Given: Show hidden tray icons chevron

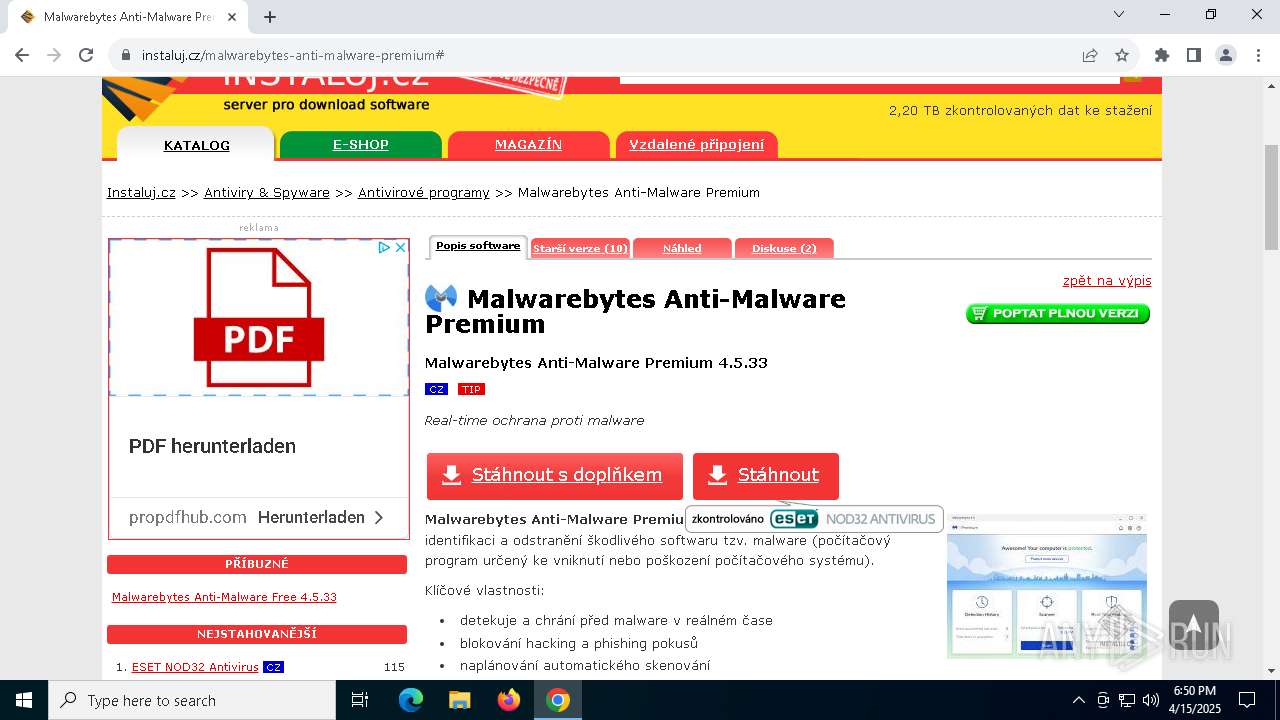Looking at the screenshot, I should coord(1078,700).
